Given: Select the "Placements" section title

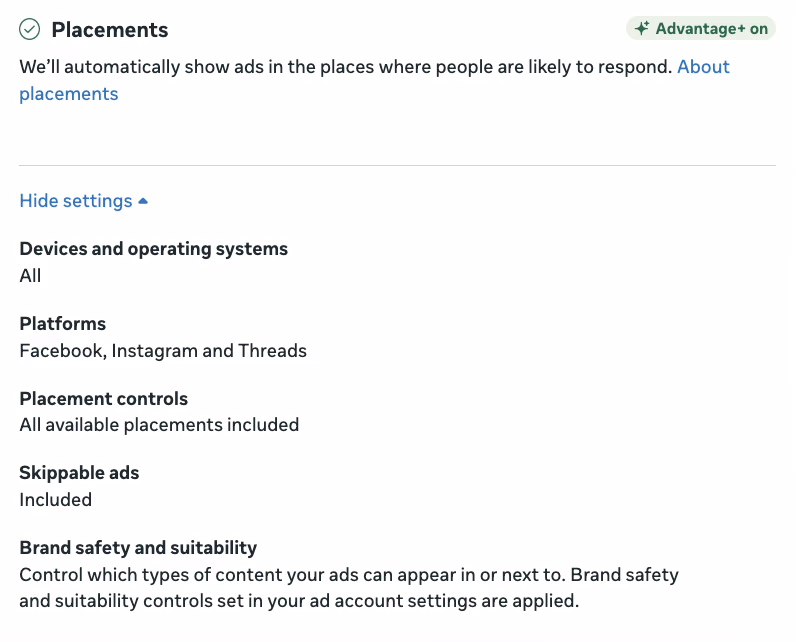Looking at the screenshot, I should [110, 30].
